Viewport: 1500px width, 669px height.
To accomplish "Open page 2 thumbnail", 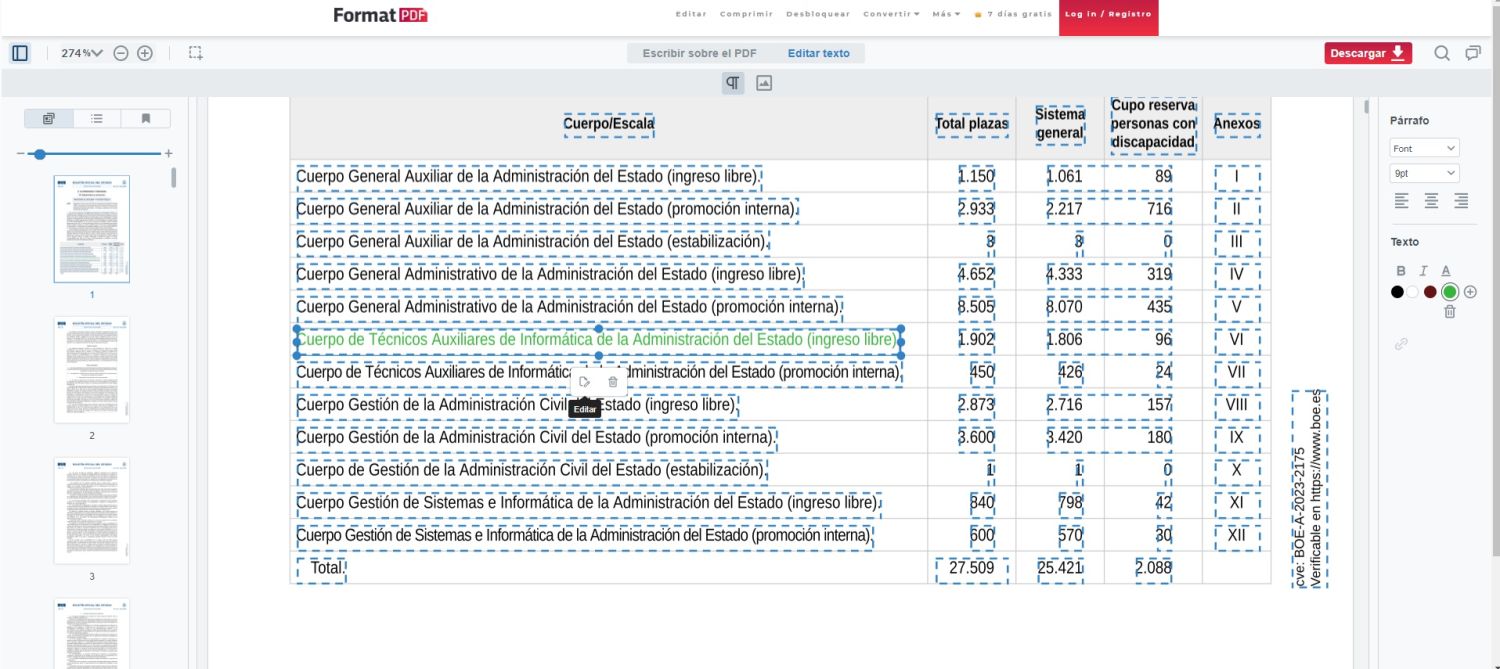I will click(91, 370).
